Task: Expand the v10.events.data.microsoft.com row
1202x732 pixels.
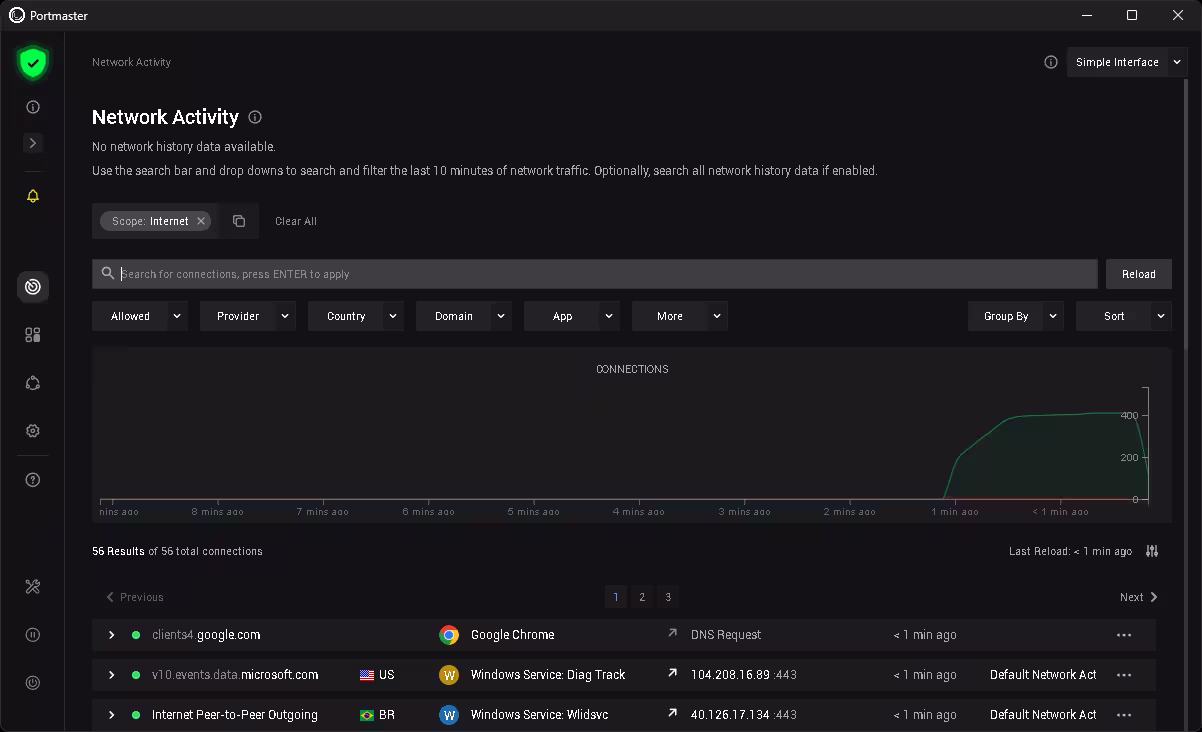Action: tap(111, 675)
